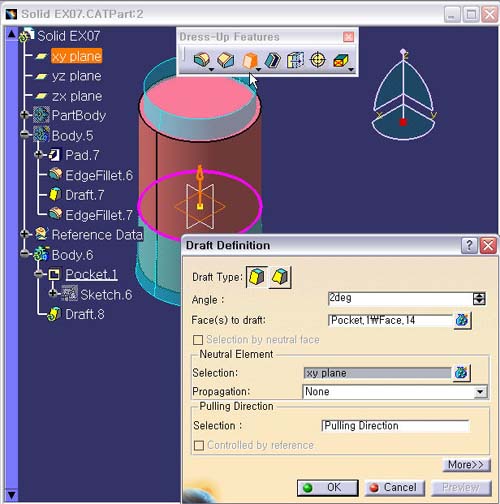Select the Chamfer tool icon
Image resolution: width=500 pixels, height=504 pixels.
[x=226, y=60]
